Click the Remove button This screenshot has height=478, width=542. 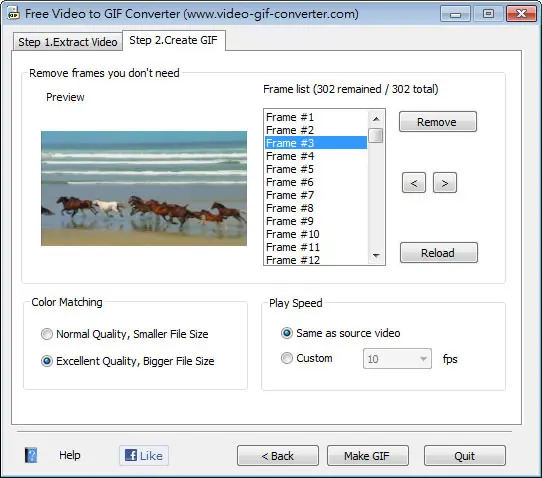(x=438, y=122)
